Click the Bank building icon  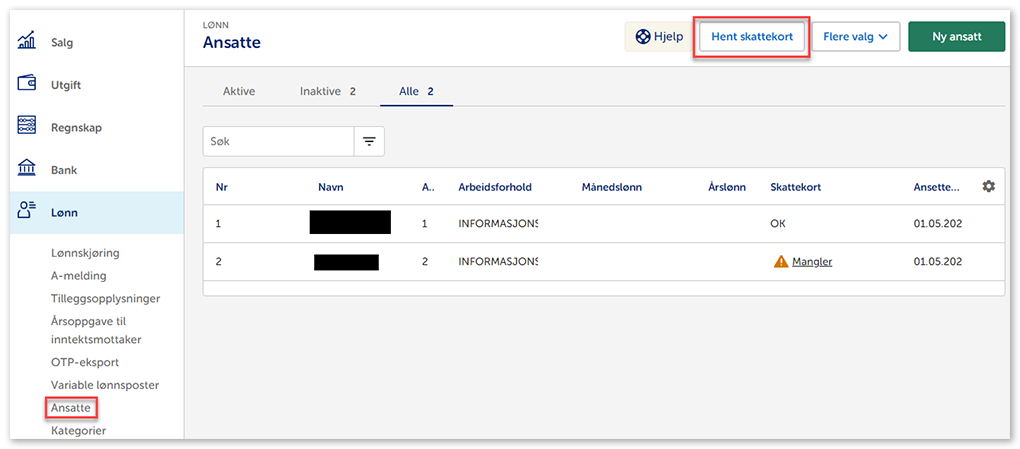point(28,169)
